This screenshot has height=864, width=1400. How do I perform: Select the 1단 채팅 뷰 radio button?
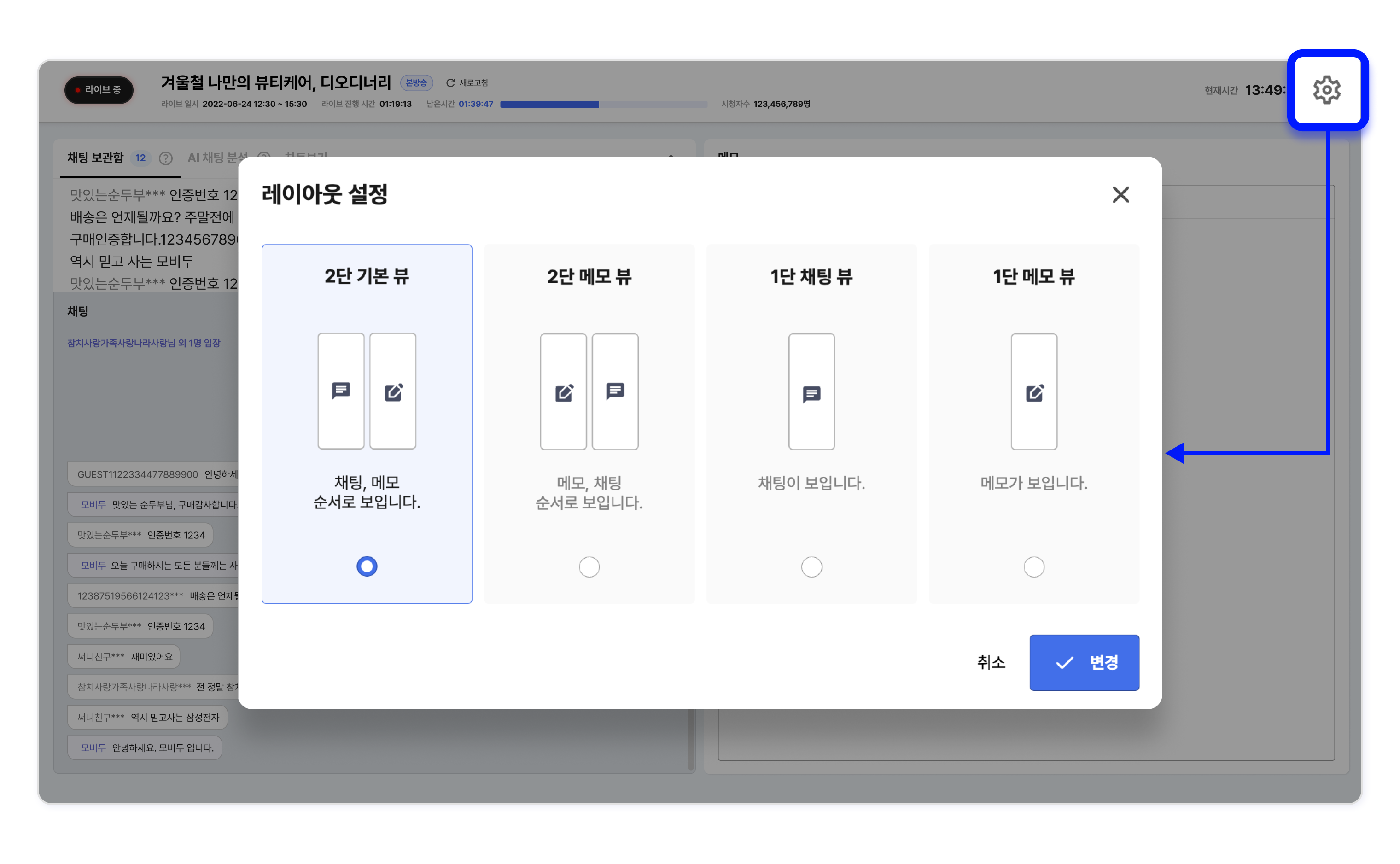point(811,566)
